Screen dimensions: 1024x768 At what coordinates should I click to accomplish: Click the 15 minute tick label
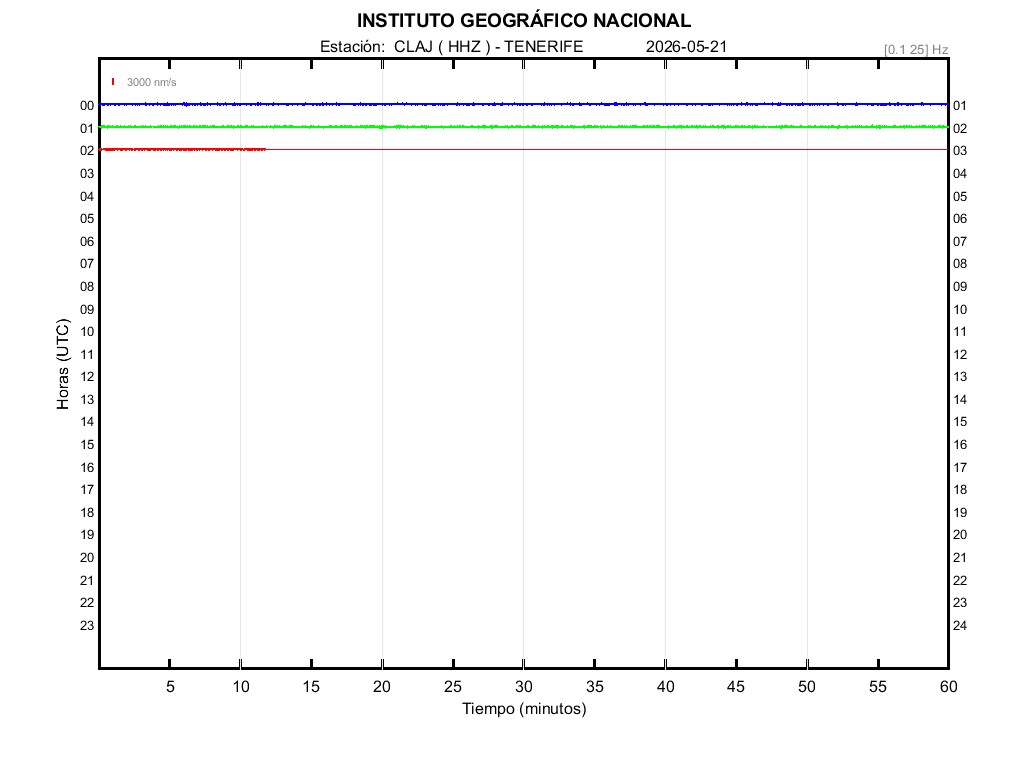[x=312, y=686]
